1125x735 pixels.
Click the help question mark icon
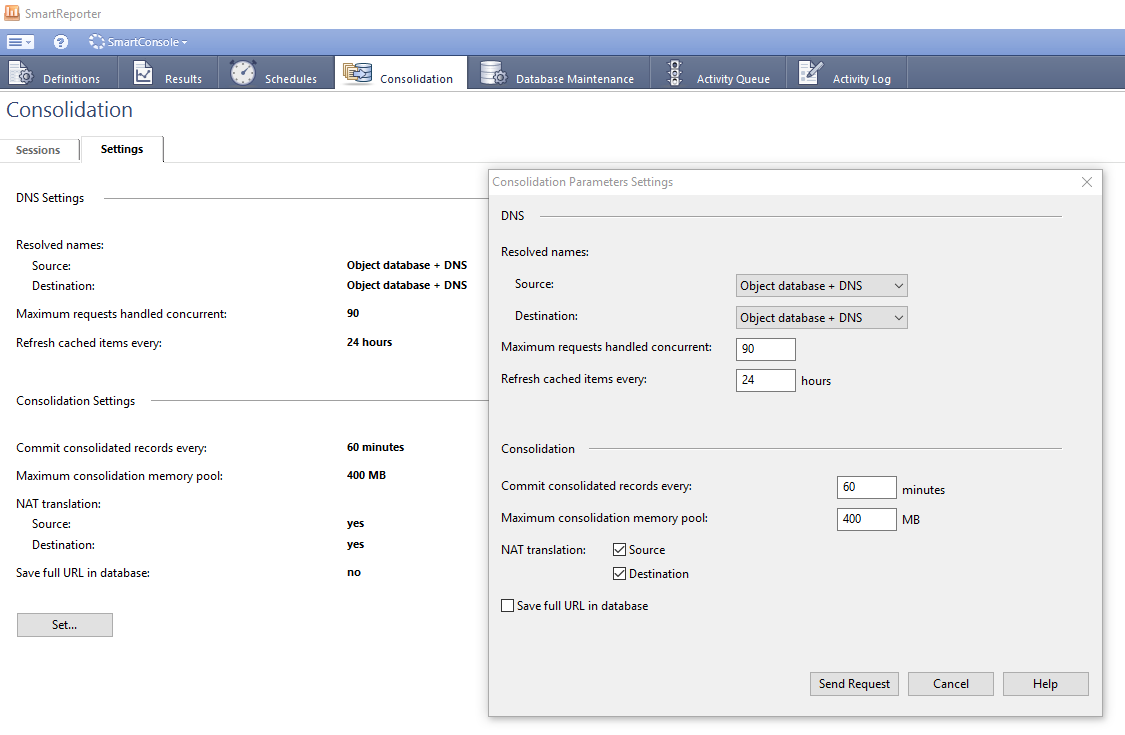(x=61, y=42)
